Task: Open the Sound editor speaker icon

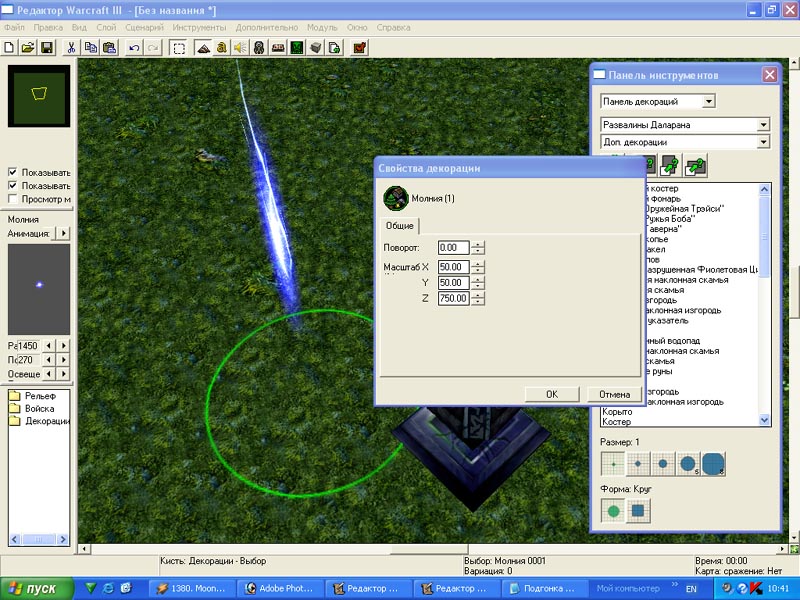Action: (240, 48)
